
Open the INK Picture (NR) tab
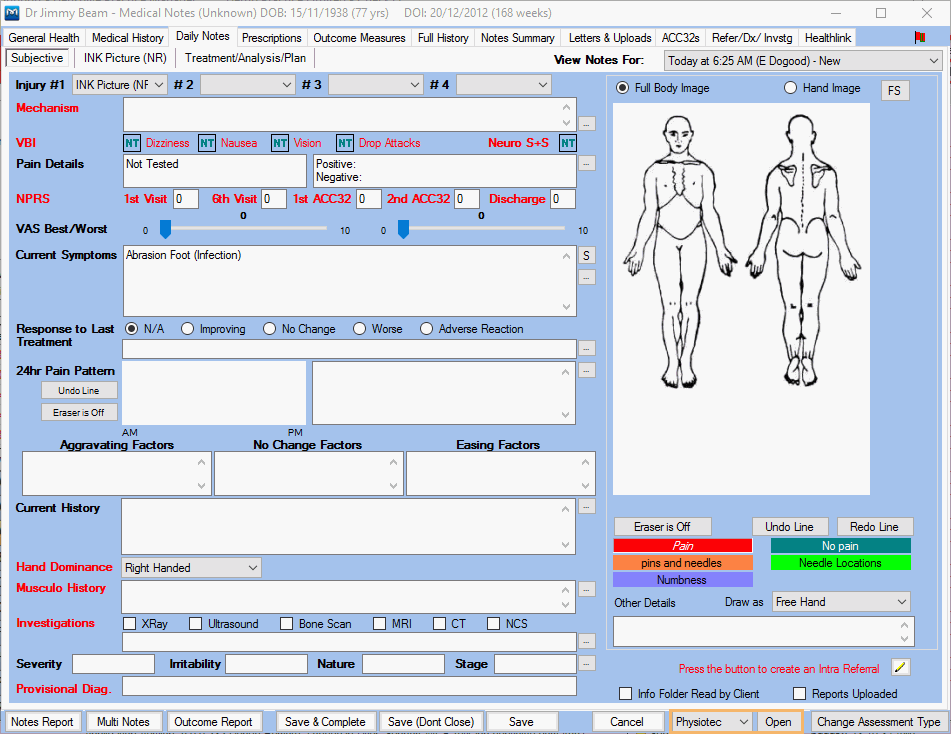(x=123, y=58)
